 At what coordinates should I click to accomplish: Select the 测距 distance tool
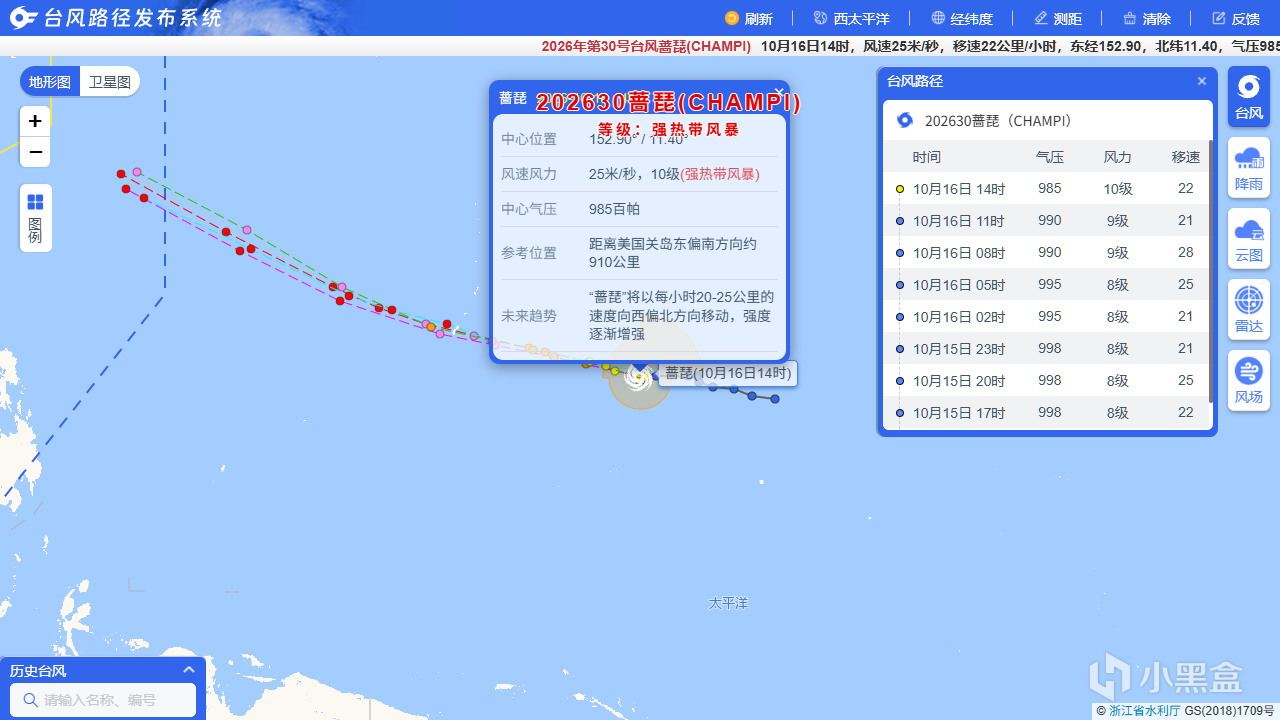tap(1057, 18)
